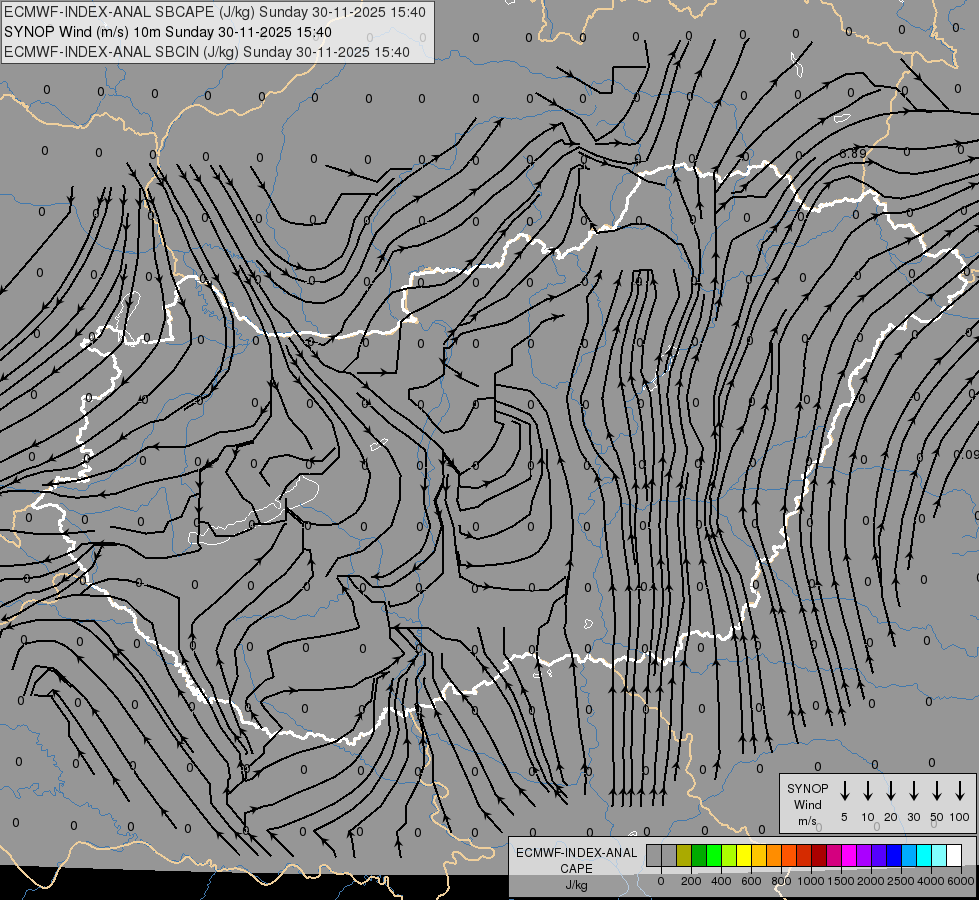Click the '6.89' value on the map
Image resolution: width=979 pixels, height=900 pixels.
(853, 153)
